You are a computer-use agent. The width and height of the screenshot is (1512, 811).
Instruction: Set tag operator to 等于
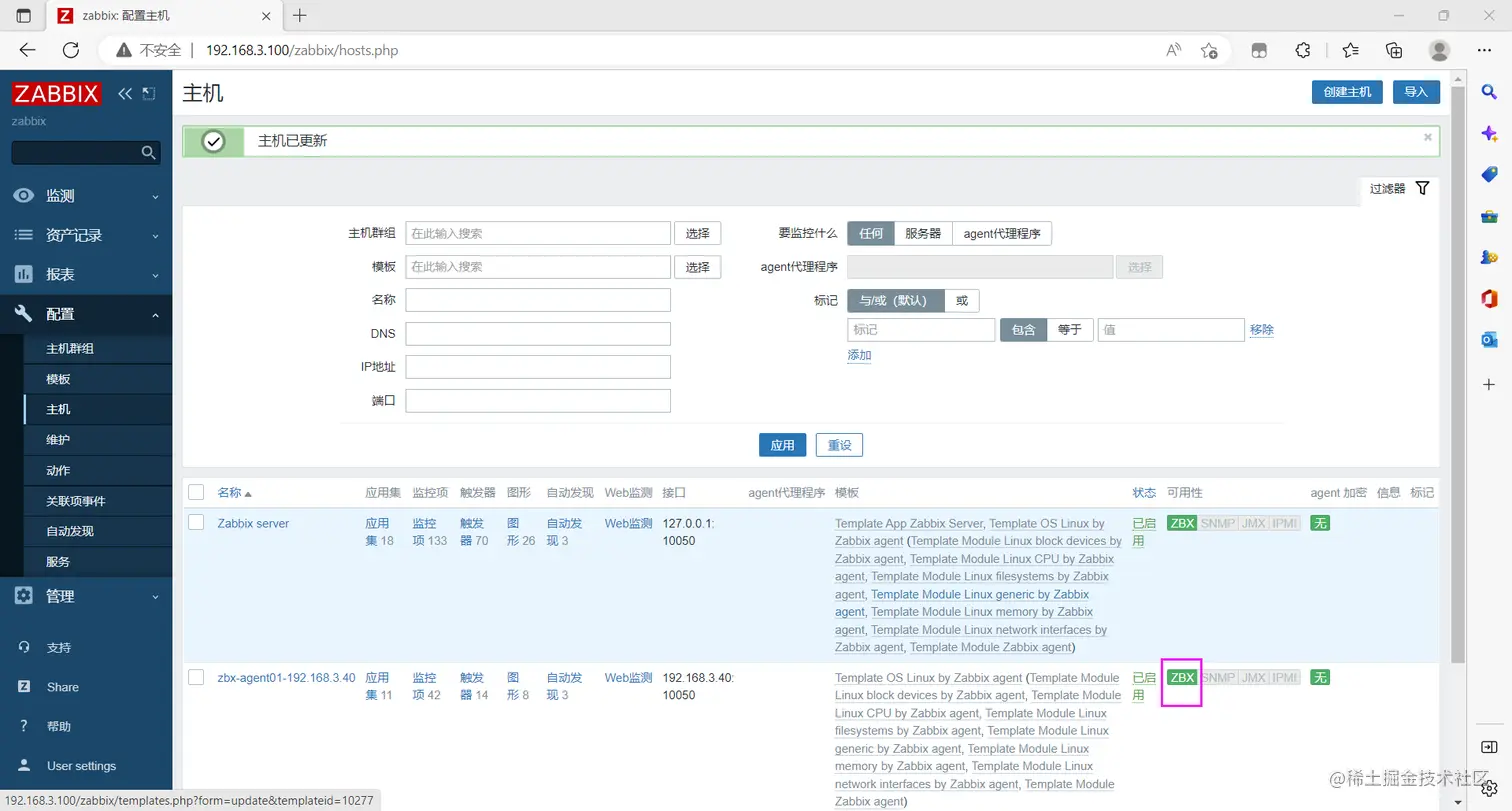point(1070,330)
